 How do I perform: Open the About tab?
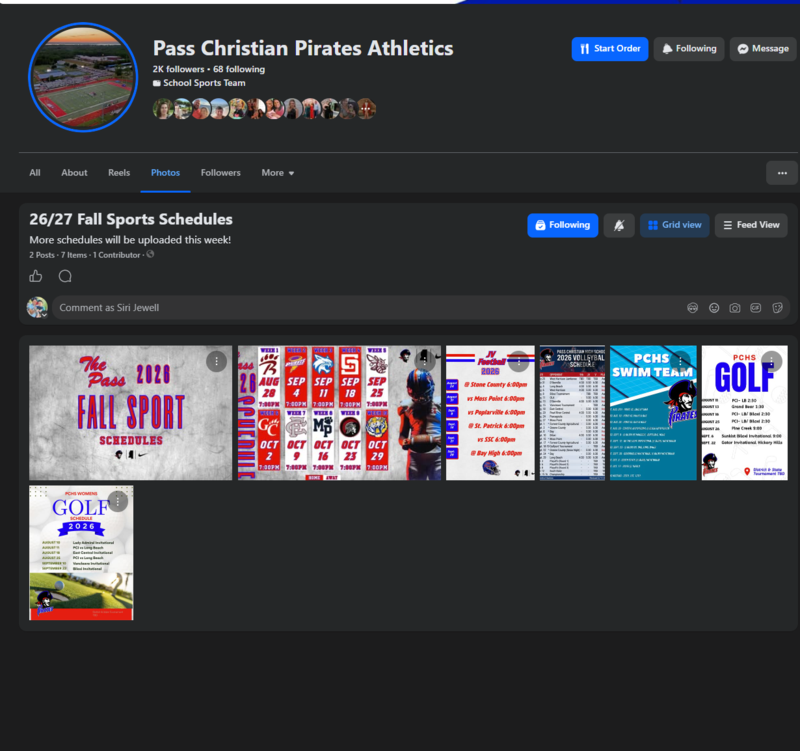74,173
